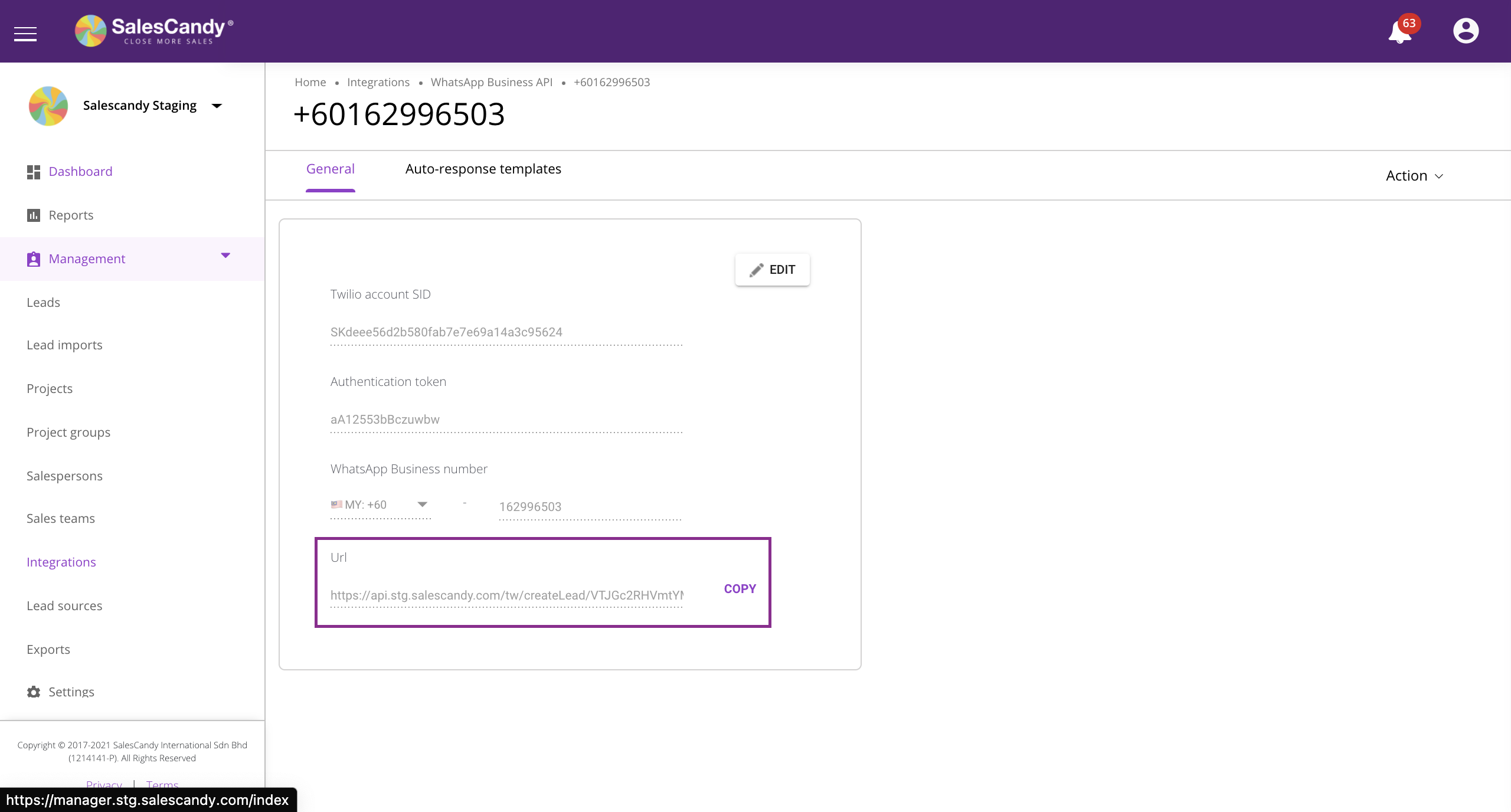Click the Salescandy Staging organization avatar
Viewport: 1511px width, 812px height.
48,106
